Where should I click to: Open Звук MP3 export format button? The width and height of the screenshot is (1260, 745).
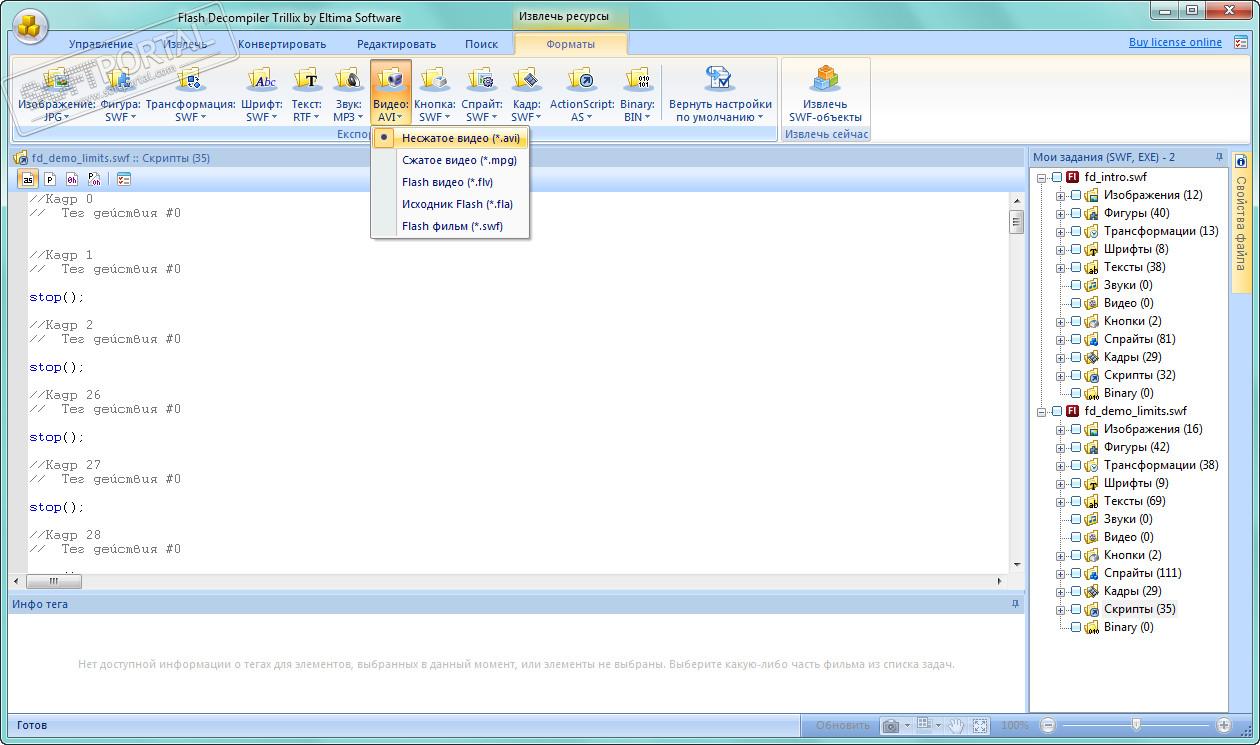tap(348, 95)
